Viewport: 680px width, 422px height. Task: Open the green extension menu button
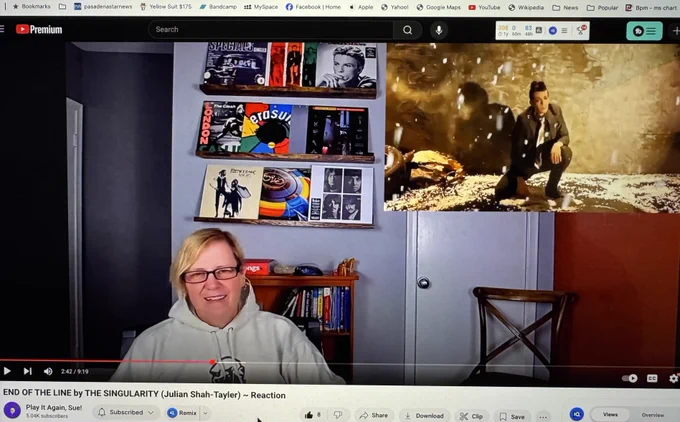coord(644,31)
